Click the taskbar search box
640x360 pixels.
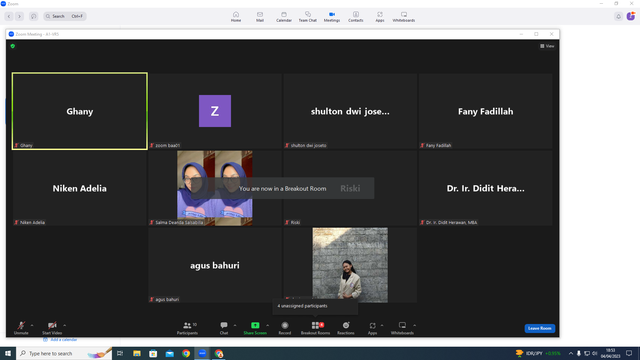(x=64, y=353)
